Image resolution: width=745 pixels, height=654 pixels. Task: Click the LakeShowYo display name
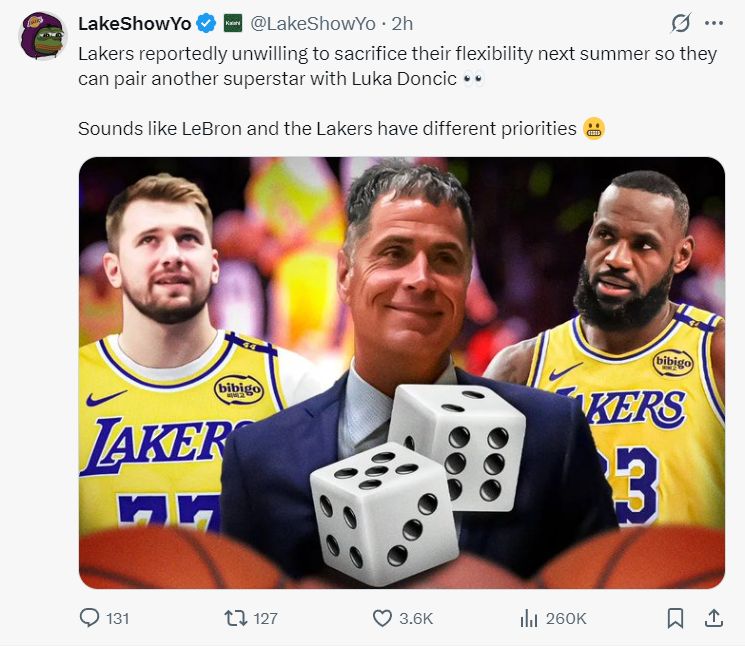pos(135,23)
